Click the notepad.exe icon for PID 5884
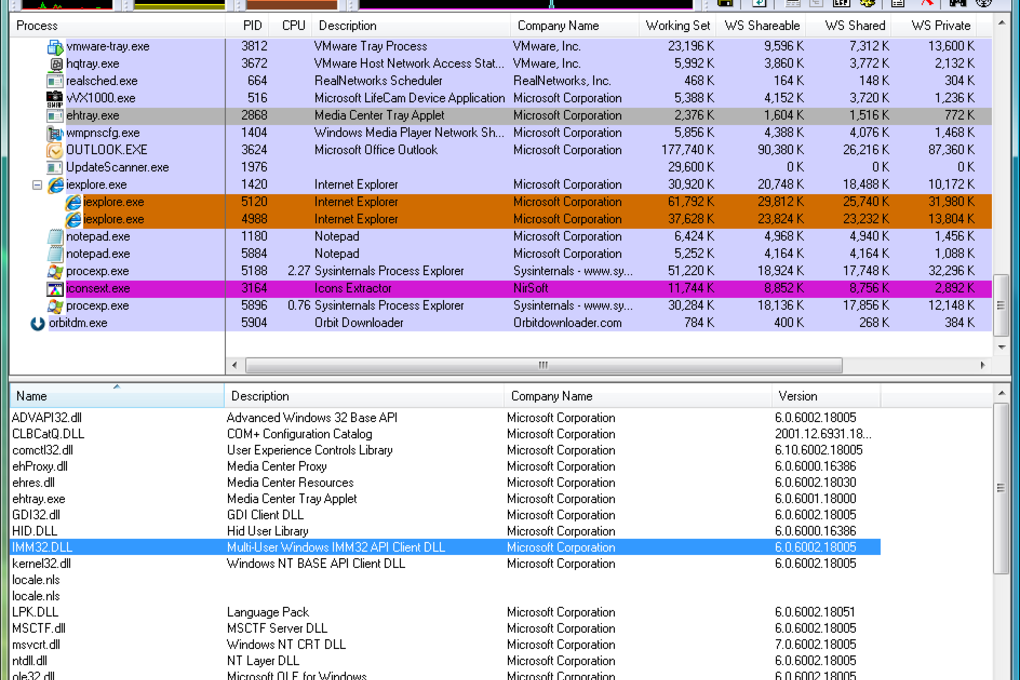Viewport: 1020px width, 680px height. 55,254
